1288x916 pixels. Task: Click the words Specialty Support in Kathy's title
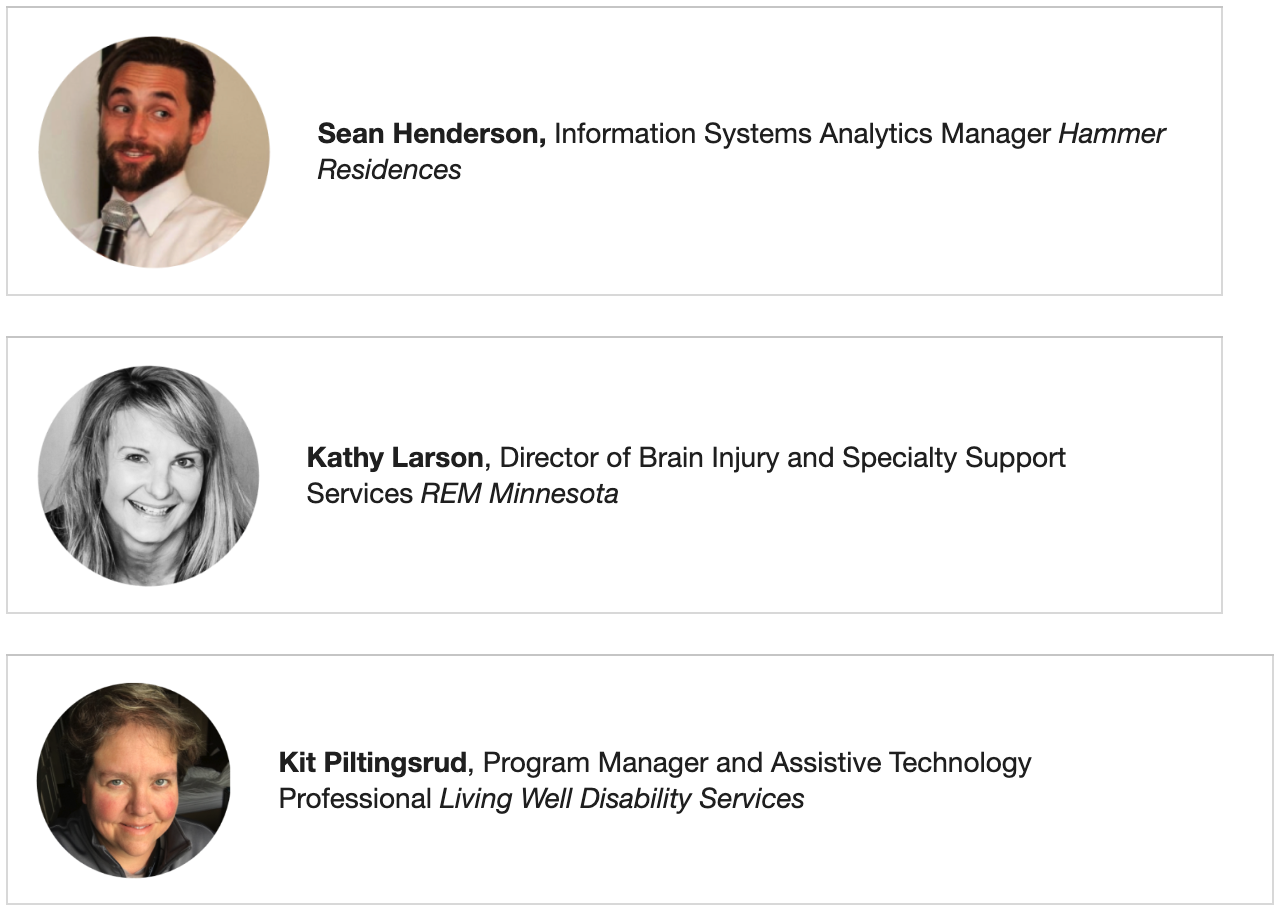(953, 458)
